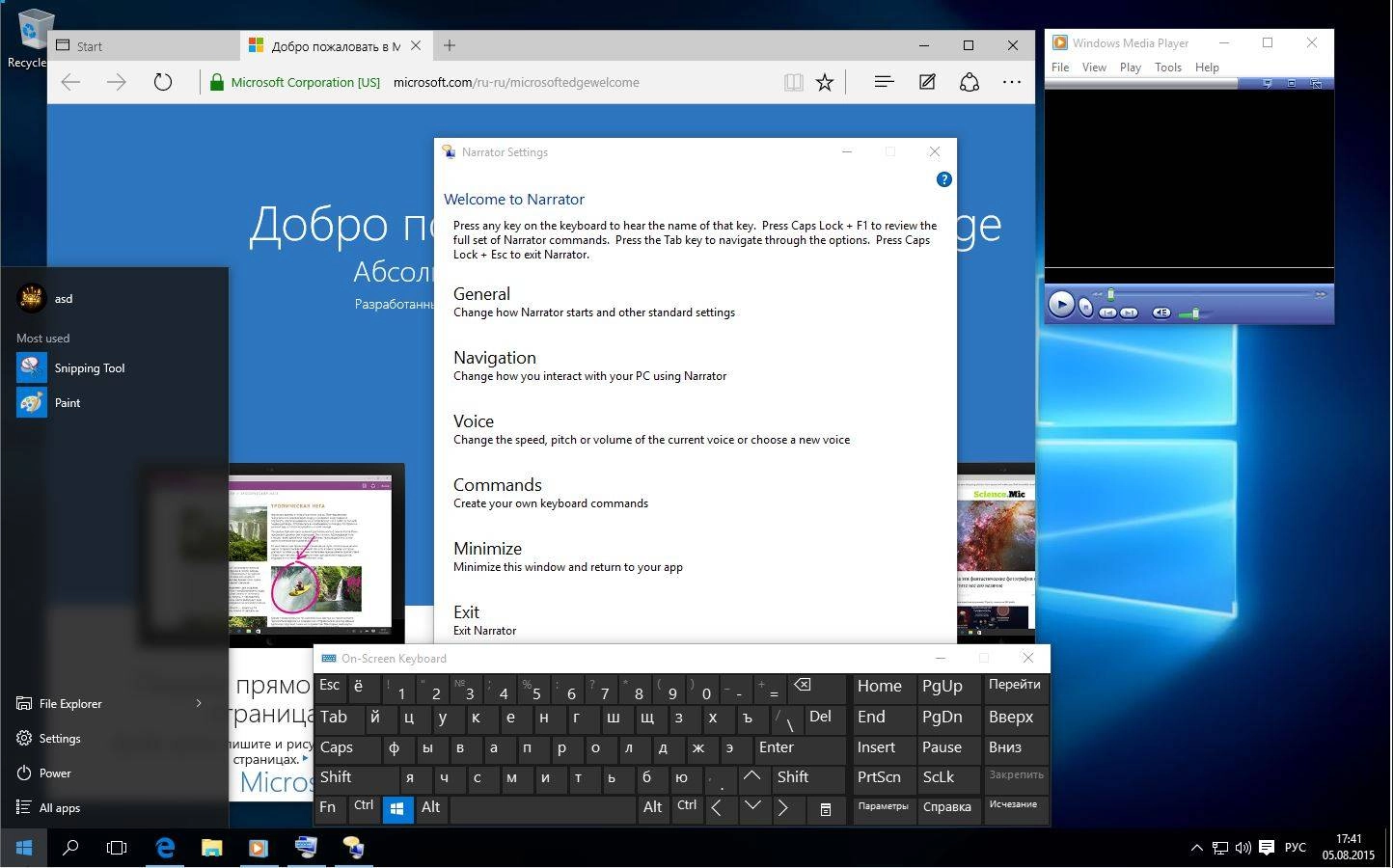
Task: Stop playback in Windows Media Player
Action: coord(1086,308)
